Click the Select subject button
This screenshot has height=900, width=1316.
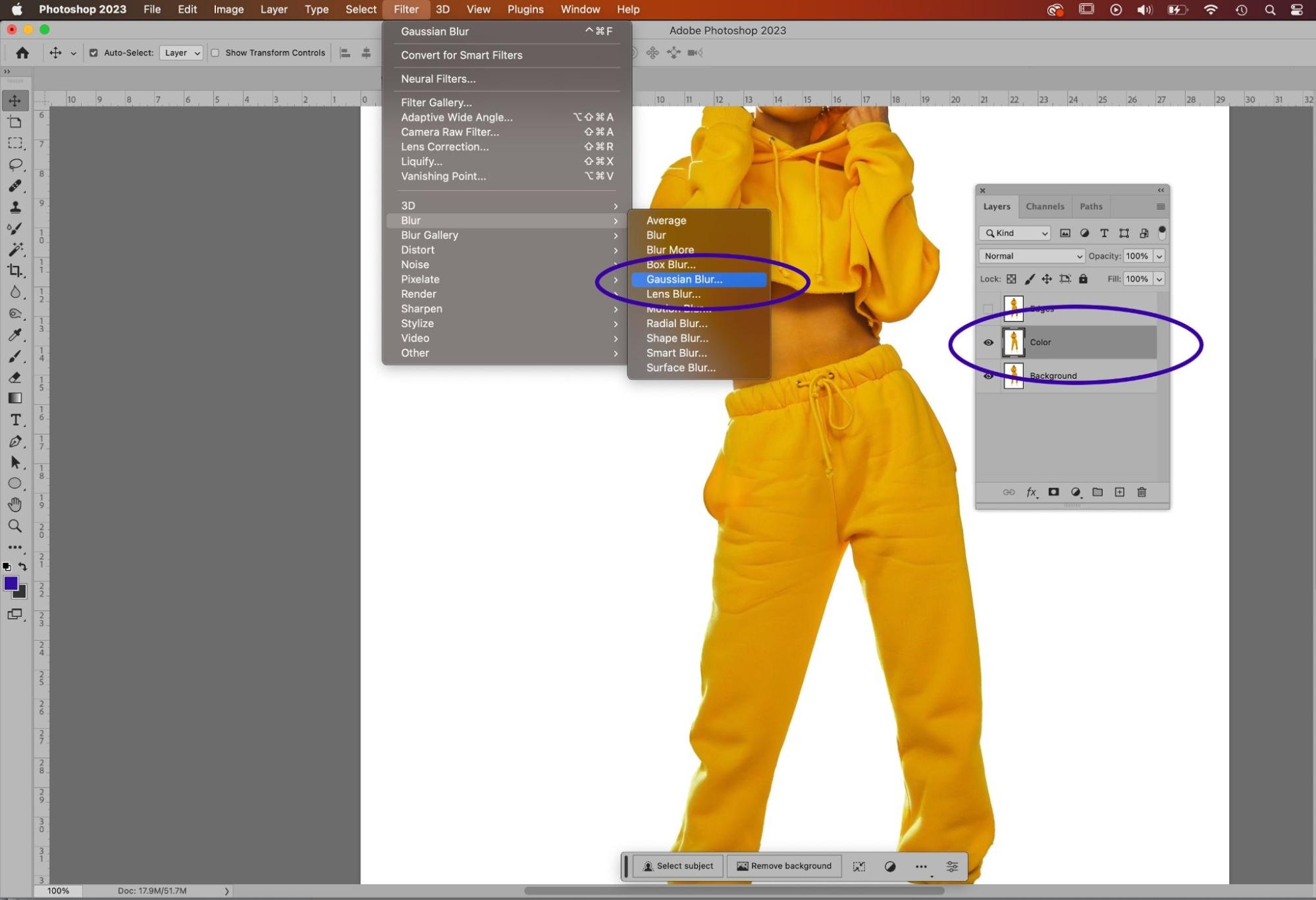(x=678, y=866)
